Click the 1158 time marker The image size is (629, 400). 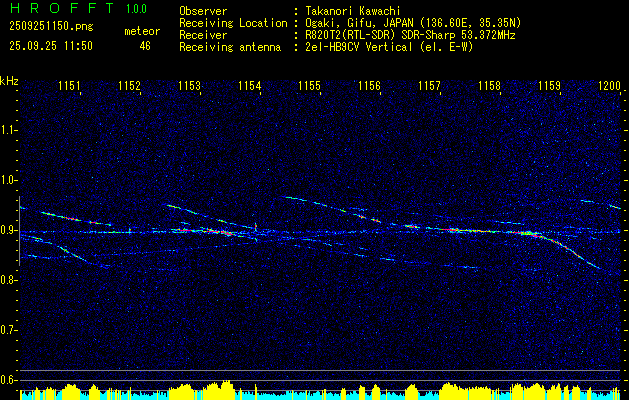[x=490, y=85]
